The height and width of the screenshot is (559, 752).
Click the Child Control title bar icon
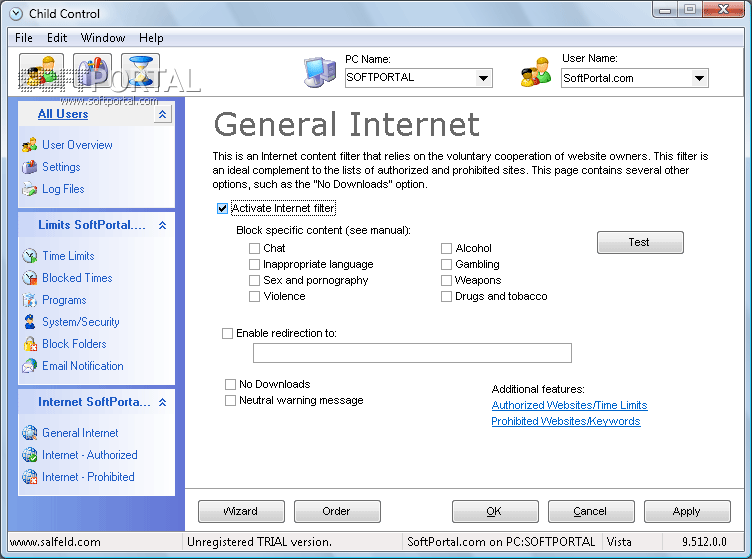click(x=16, y=13)
